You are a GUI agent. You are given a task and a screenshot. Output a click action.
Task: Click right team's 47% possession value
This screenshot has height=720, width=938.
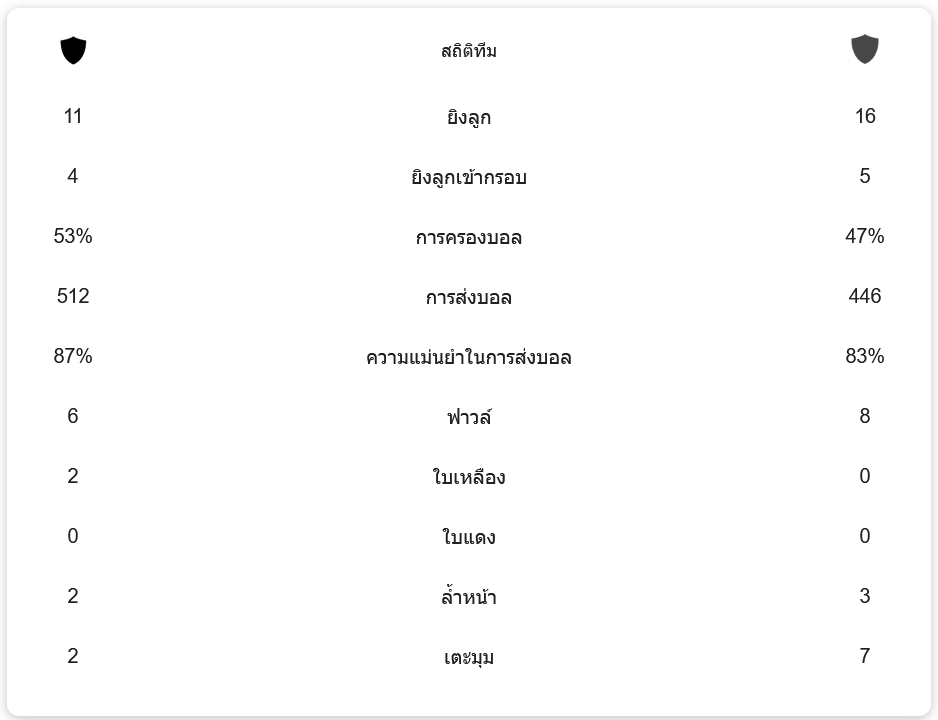coord(865,236)
